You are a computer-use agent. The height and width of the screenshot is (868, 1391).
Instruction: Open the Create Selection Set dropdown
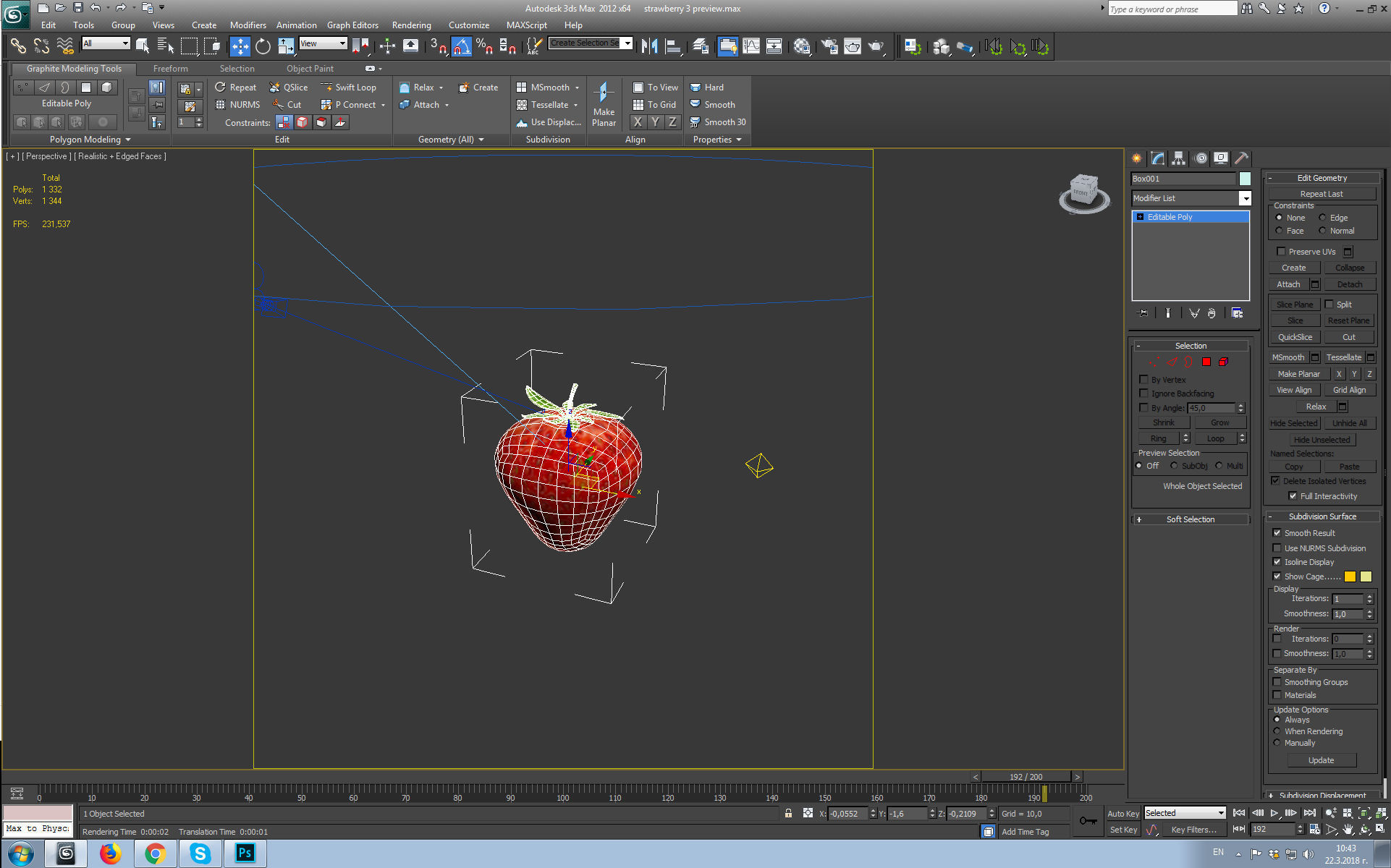(x=627, y=43)
